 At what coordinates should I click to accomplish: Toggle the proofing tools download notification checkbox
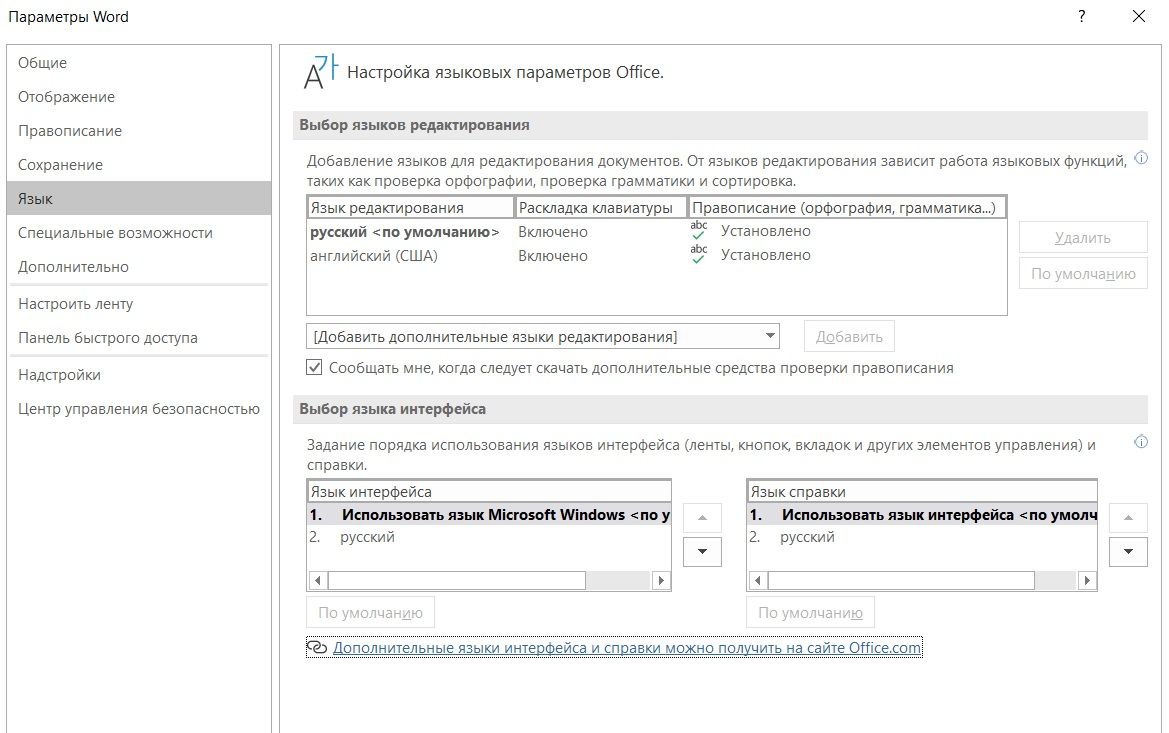(316, 368)
